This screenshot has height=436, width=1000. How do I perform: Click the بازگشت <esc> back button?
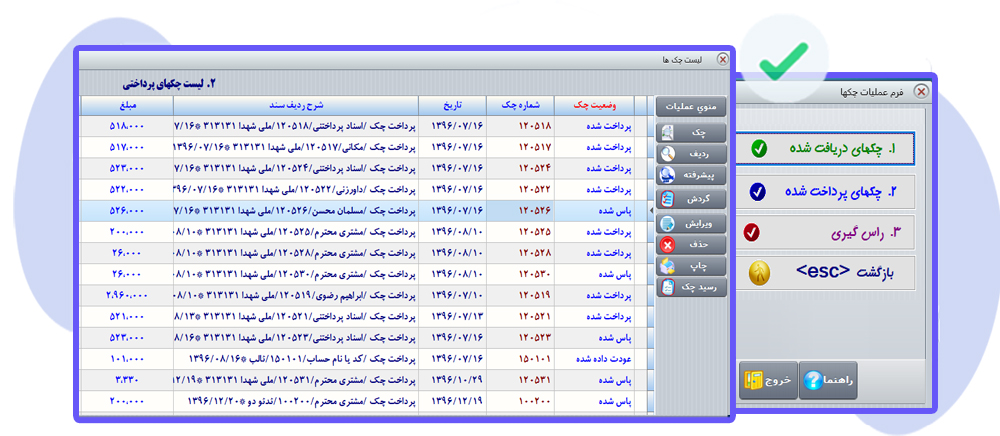(x=825, y=273)
